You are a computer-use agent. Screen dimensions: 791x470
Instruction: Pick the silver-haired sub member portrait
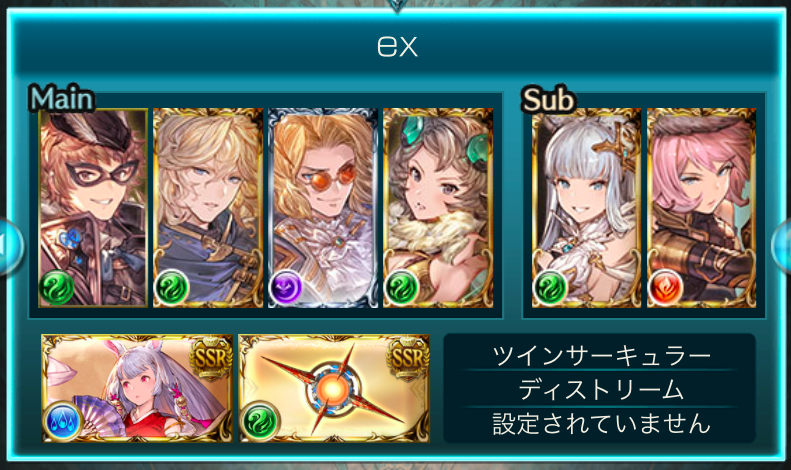click(586, 207)
